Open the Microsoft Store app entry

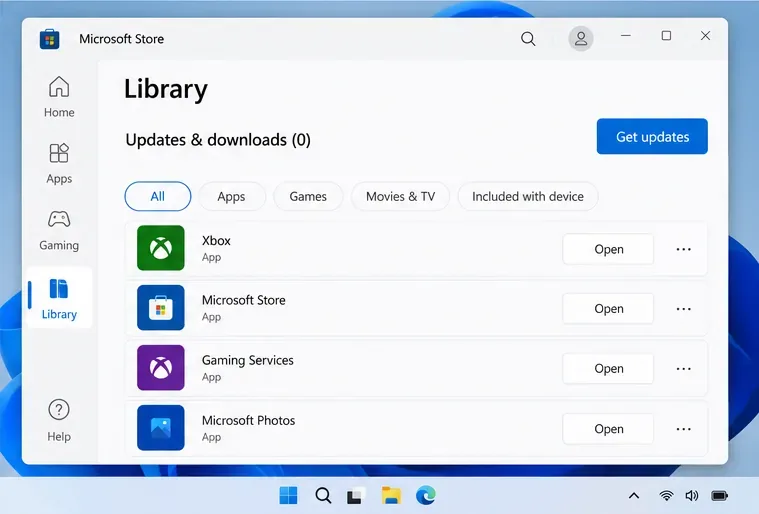click(608, 309)
